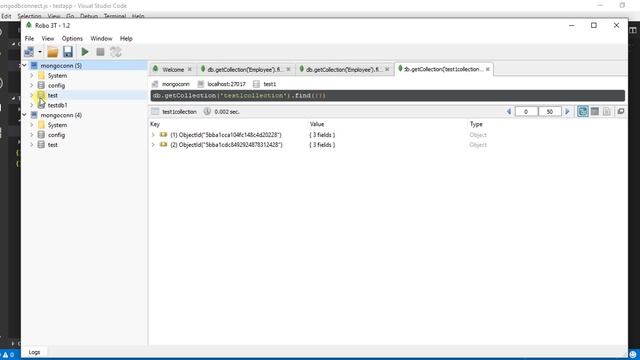Expand document (1) ObjectId row
Viewport: 640px width, 360px height.
153,135
